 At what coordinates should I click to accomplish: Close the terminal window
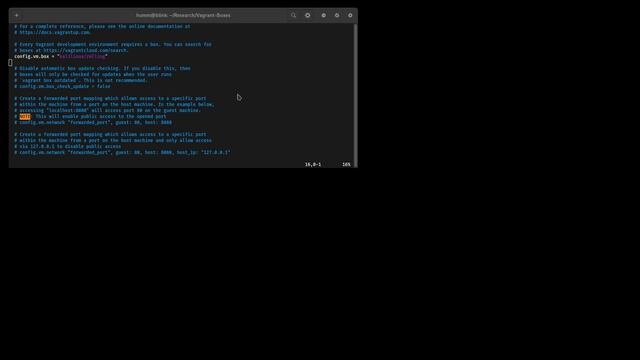pos(350,16)
